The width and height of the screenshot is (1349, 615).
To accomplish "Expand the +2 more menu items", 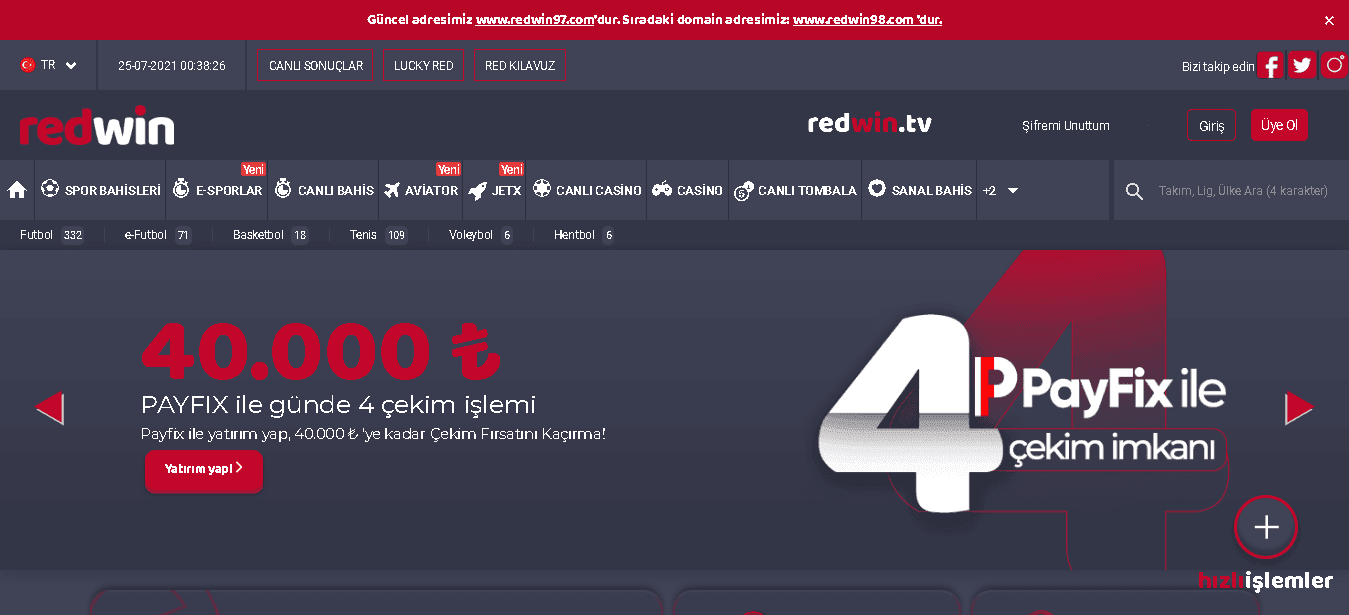I will pos(1000,190).
